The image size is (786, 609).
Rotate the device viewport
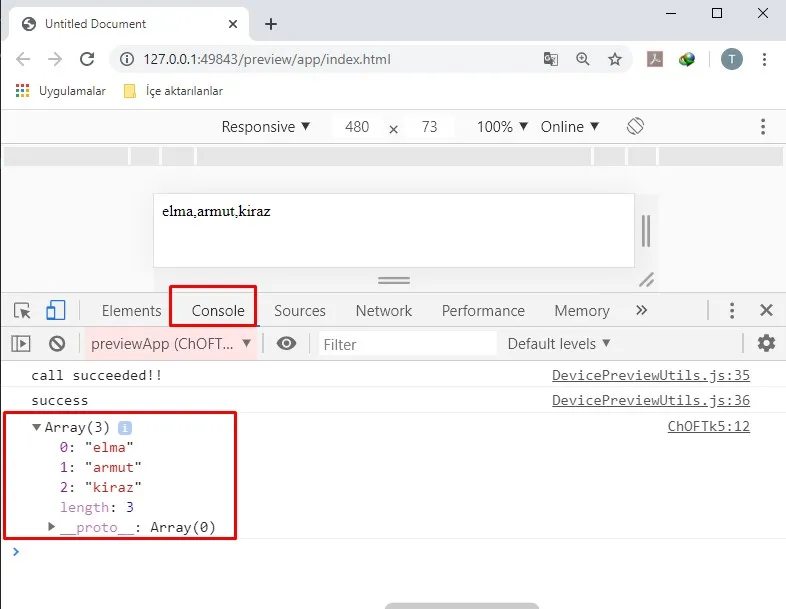point(635,126)
